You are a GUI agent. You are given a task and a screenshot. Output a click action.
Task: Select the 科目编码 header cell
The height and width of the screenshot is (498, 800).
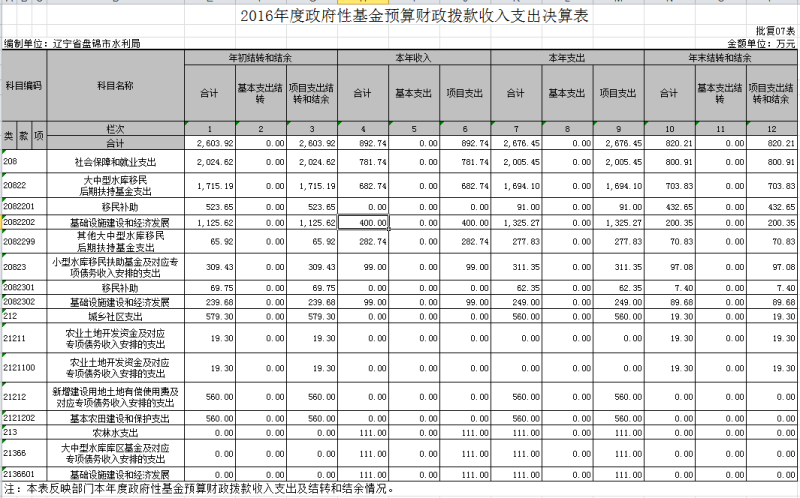pos(23,86)
